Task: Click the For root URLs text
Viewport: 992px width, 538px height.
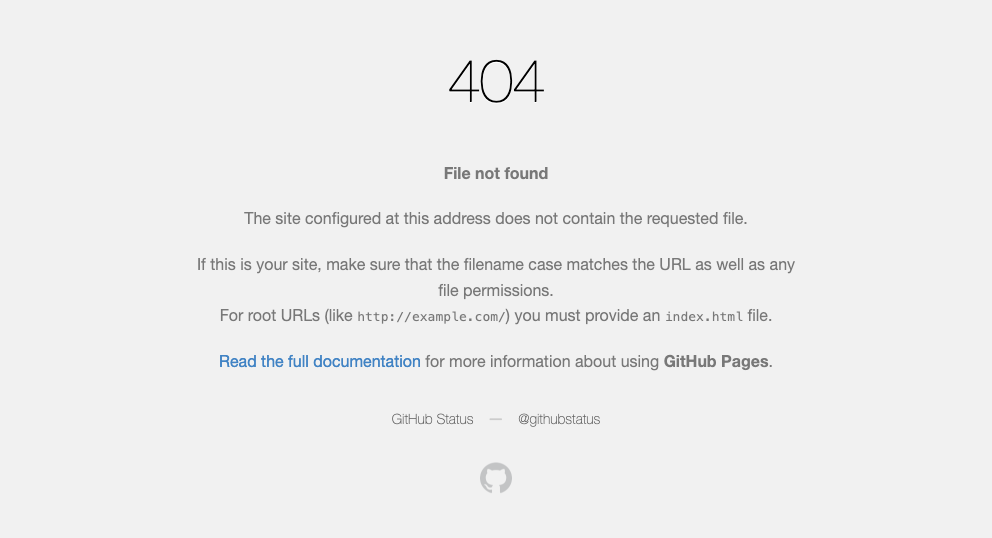Action: click(270, 316)
